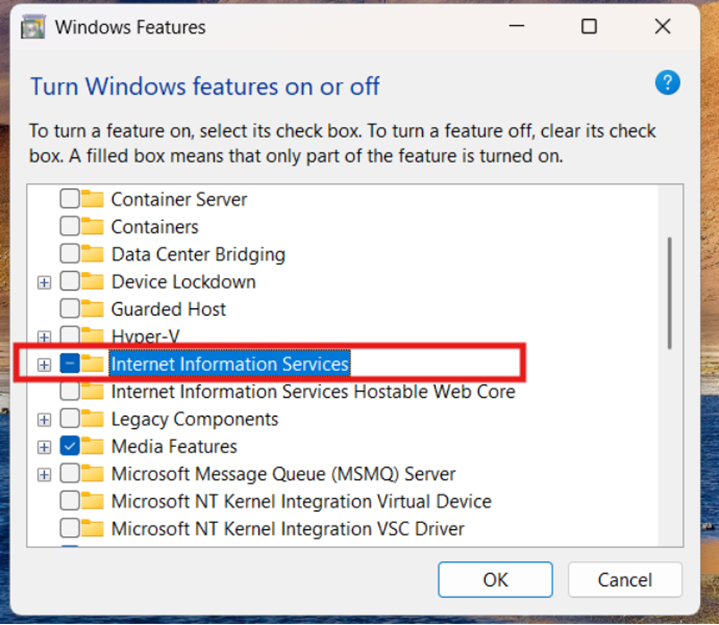Click the IIS Hostable Web Core folder icon
Screen dimensions: 719x625
coord(92,391)
